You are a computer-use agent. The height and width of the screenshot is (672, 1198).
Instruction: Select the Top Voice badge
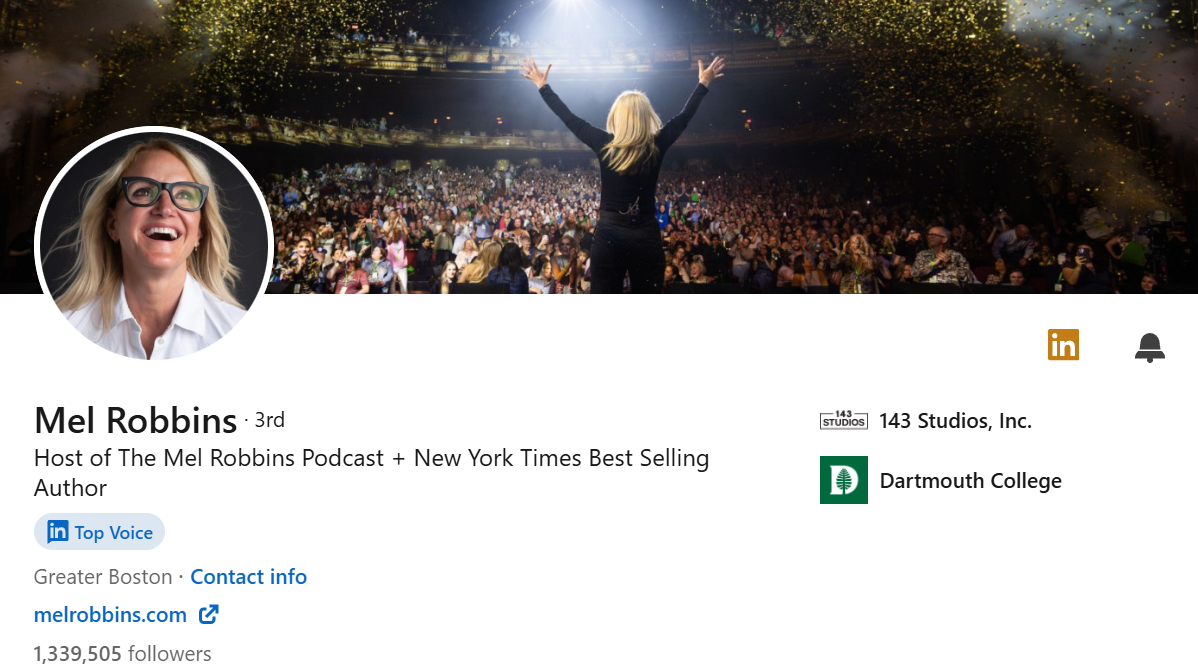99,531
